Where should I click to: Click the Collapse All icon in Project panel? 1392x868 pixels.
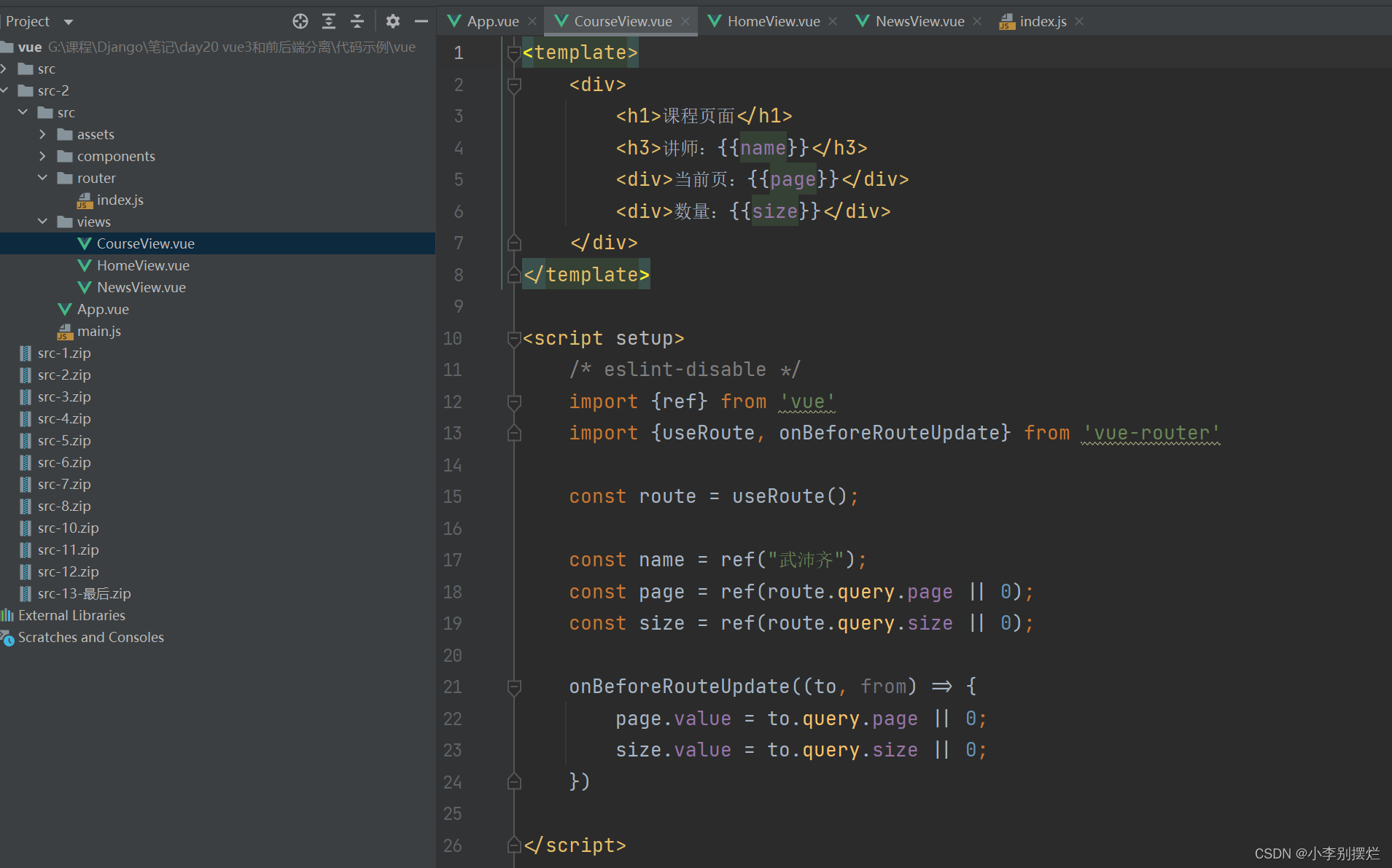(x=357, y=21)
